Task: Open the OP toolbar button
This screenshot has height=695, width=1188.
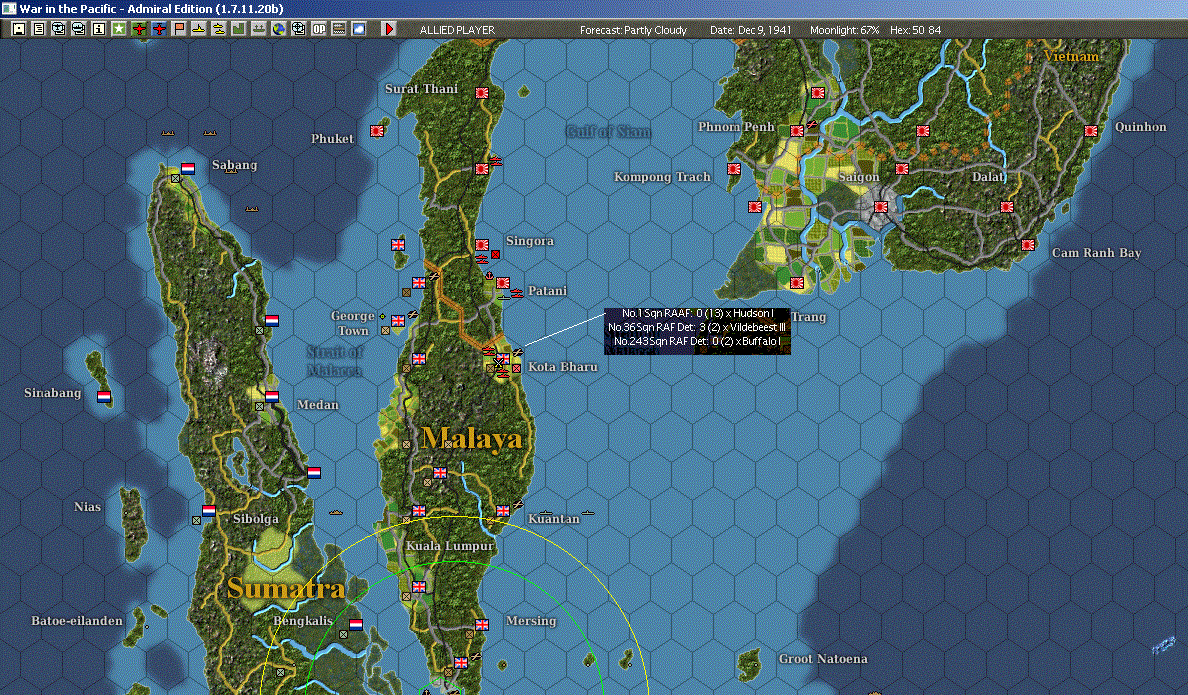Action: (x=319, y=29)
